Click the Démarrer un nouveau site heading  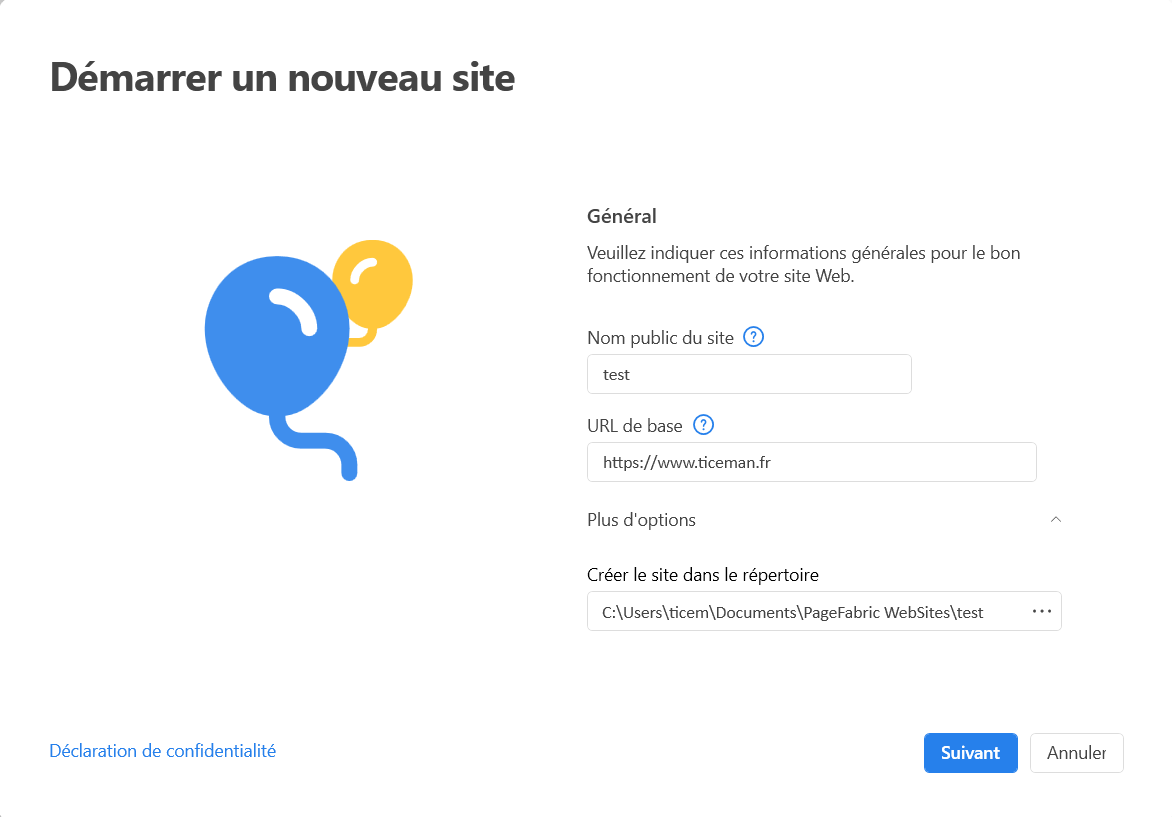pos(282,78)
